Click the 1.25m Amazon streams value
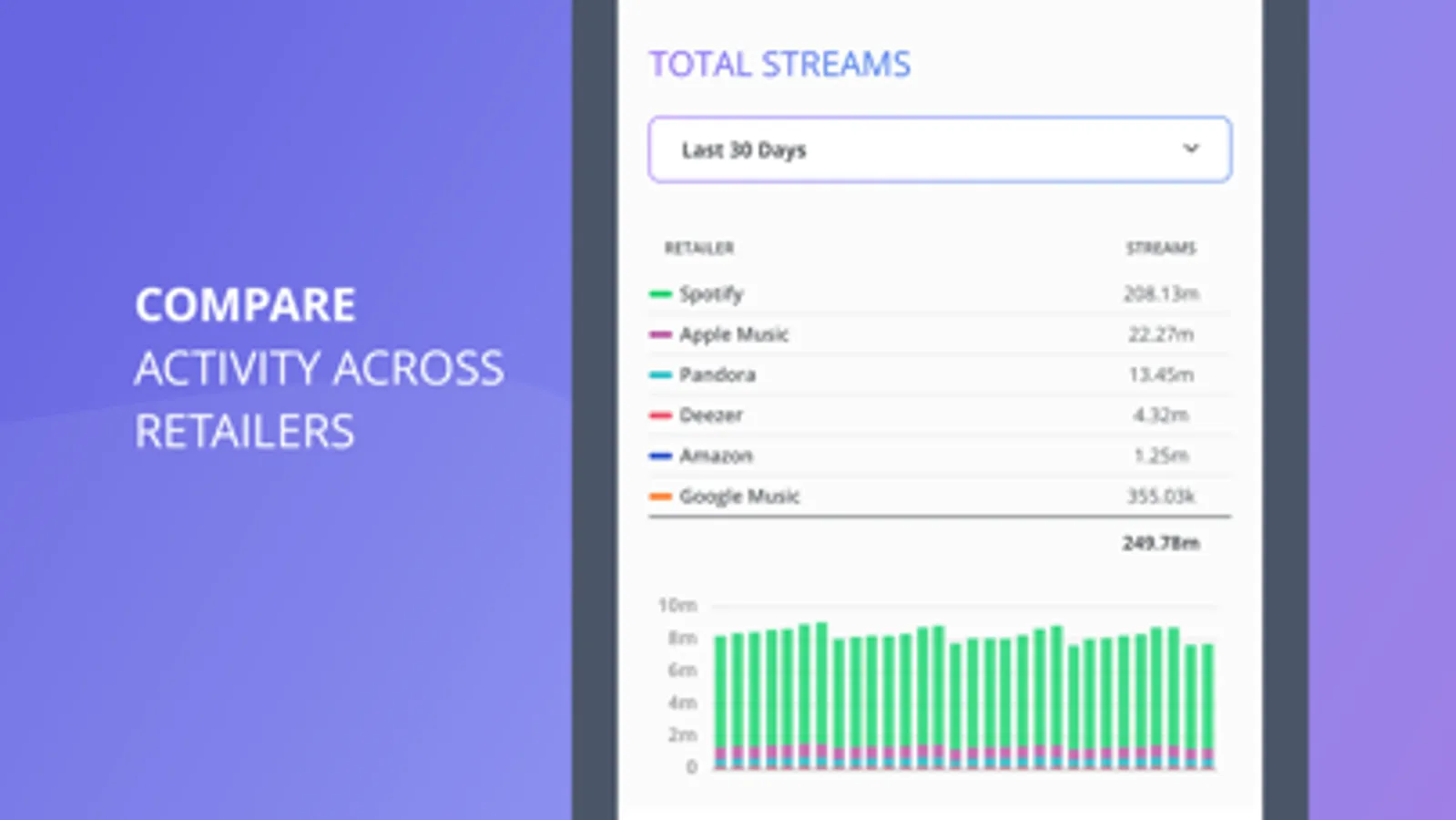The image size is (1456, 820). coord(1161,456)
